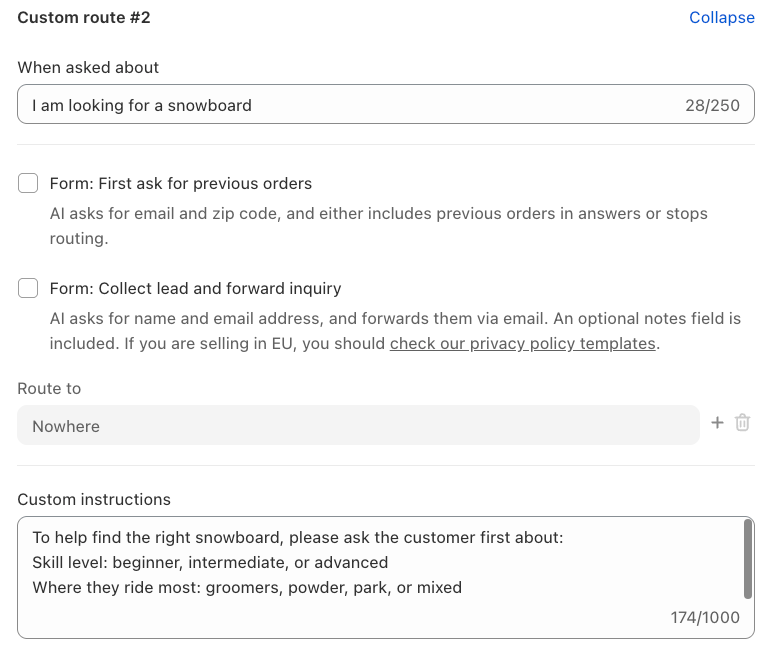This screenshot has height=652, width=765.
Task: Click the 'Where they ride most' instruction line
Action: pos(247,588)
